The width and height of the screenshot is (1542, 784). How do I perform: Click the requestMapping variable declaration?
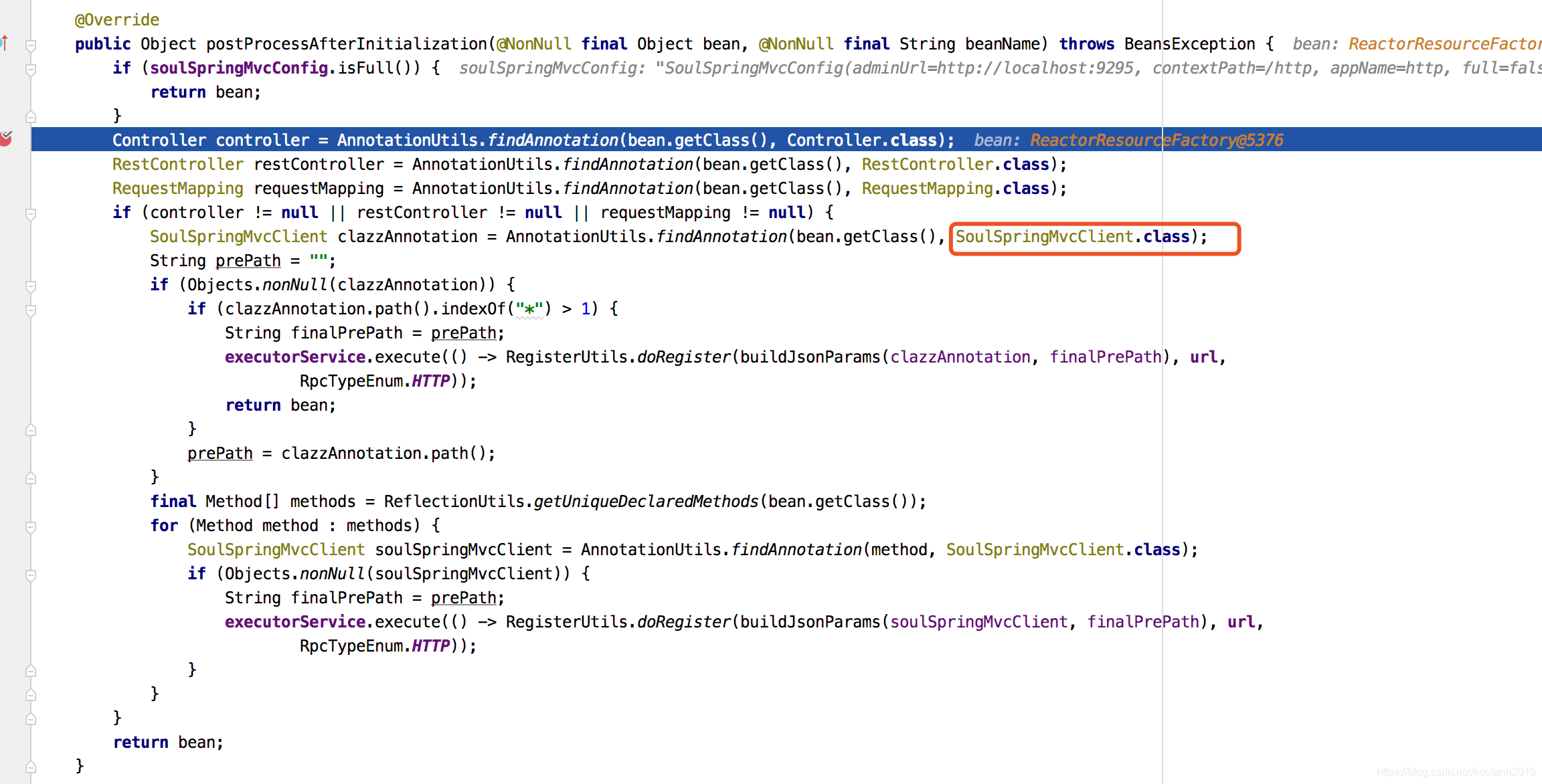click(x=319, y=189)
